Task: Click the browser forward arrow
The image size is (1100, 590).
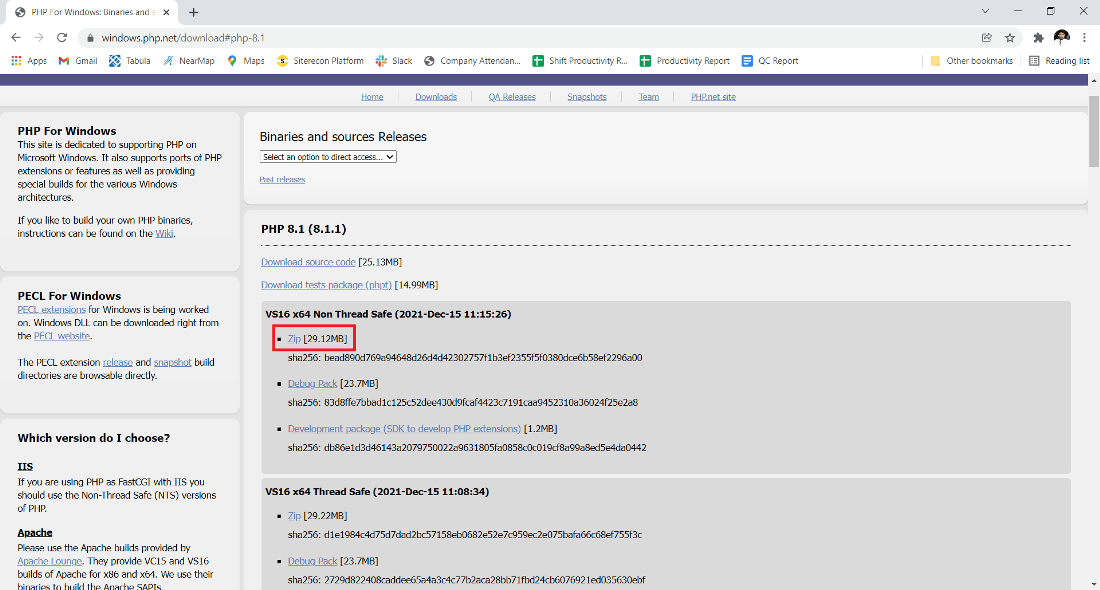Action: click(39, 38)
